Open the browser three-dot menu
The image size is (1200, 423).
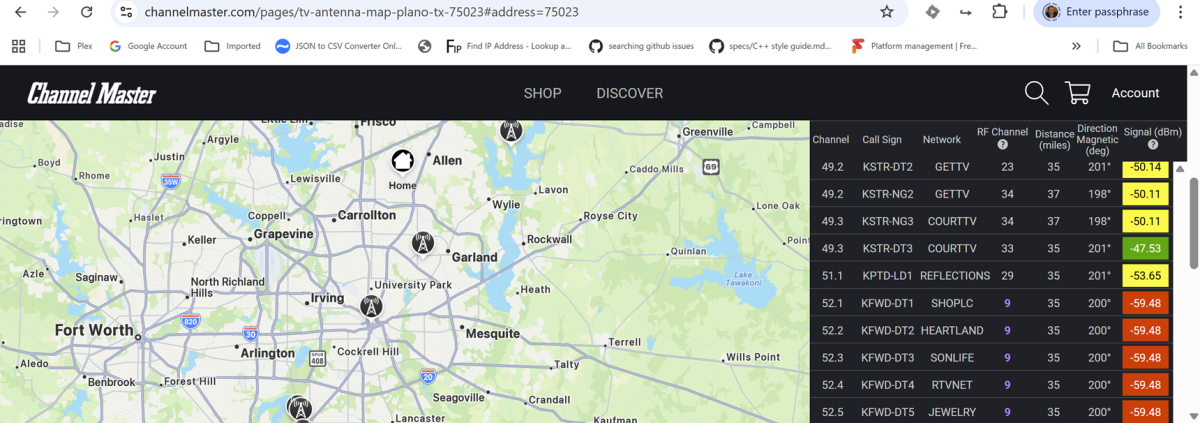point(1181,12)
